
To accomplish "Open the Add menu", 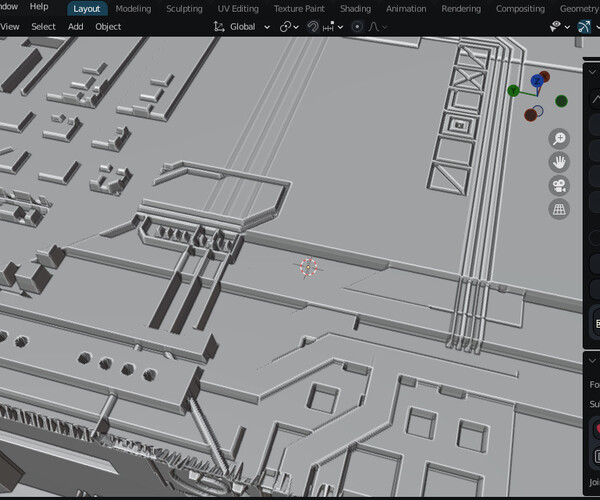I will pyautogui.click(x=75, y=27).
